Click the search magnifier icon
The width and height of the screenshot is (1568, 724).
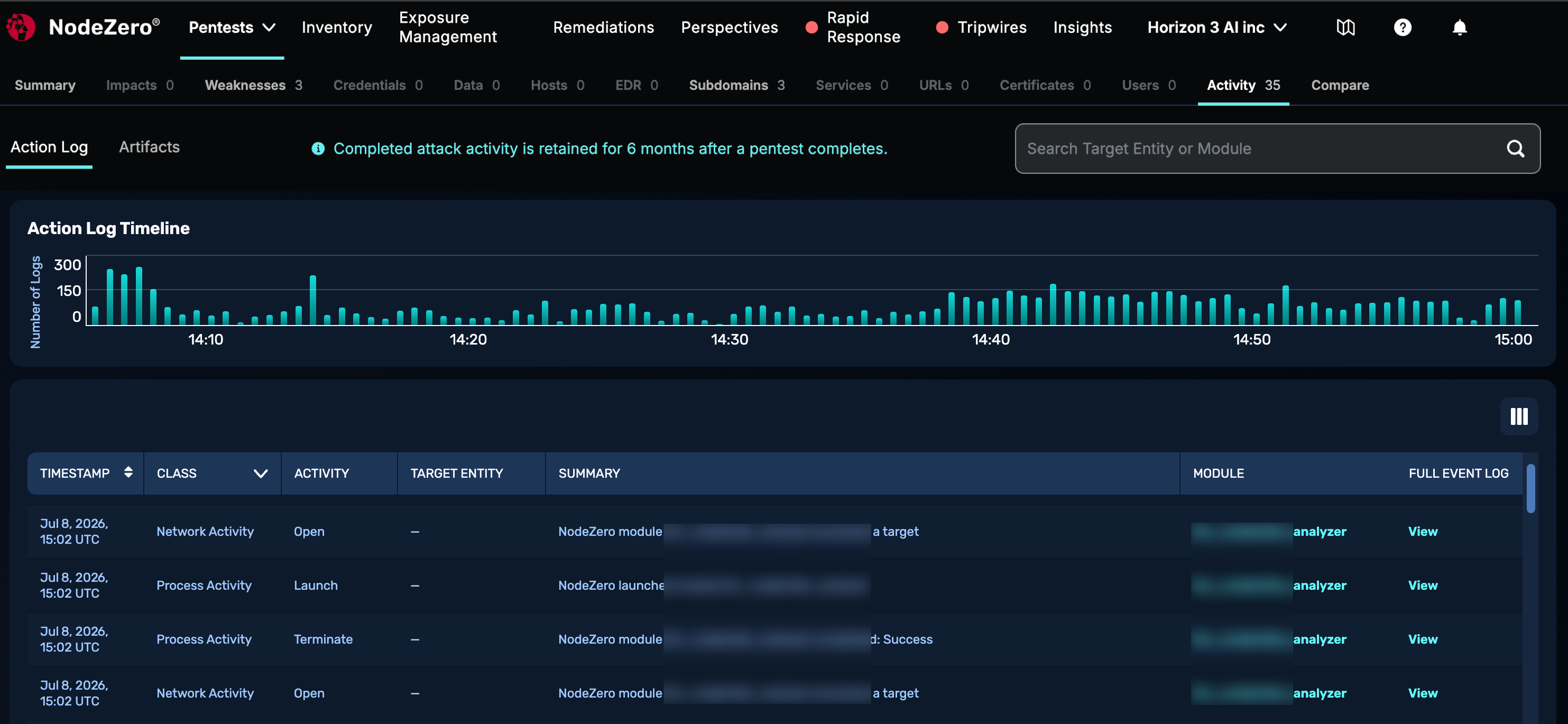[1515, 148]
